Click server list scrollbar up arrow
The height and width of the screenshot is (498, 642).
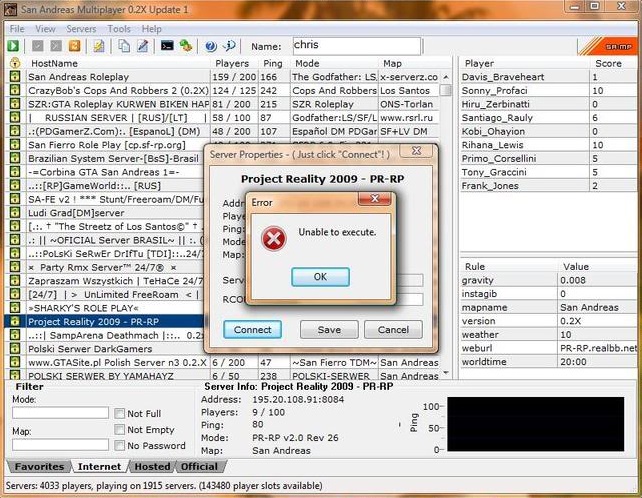point(446,77)
